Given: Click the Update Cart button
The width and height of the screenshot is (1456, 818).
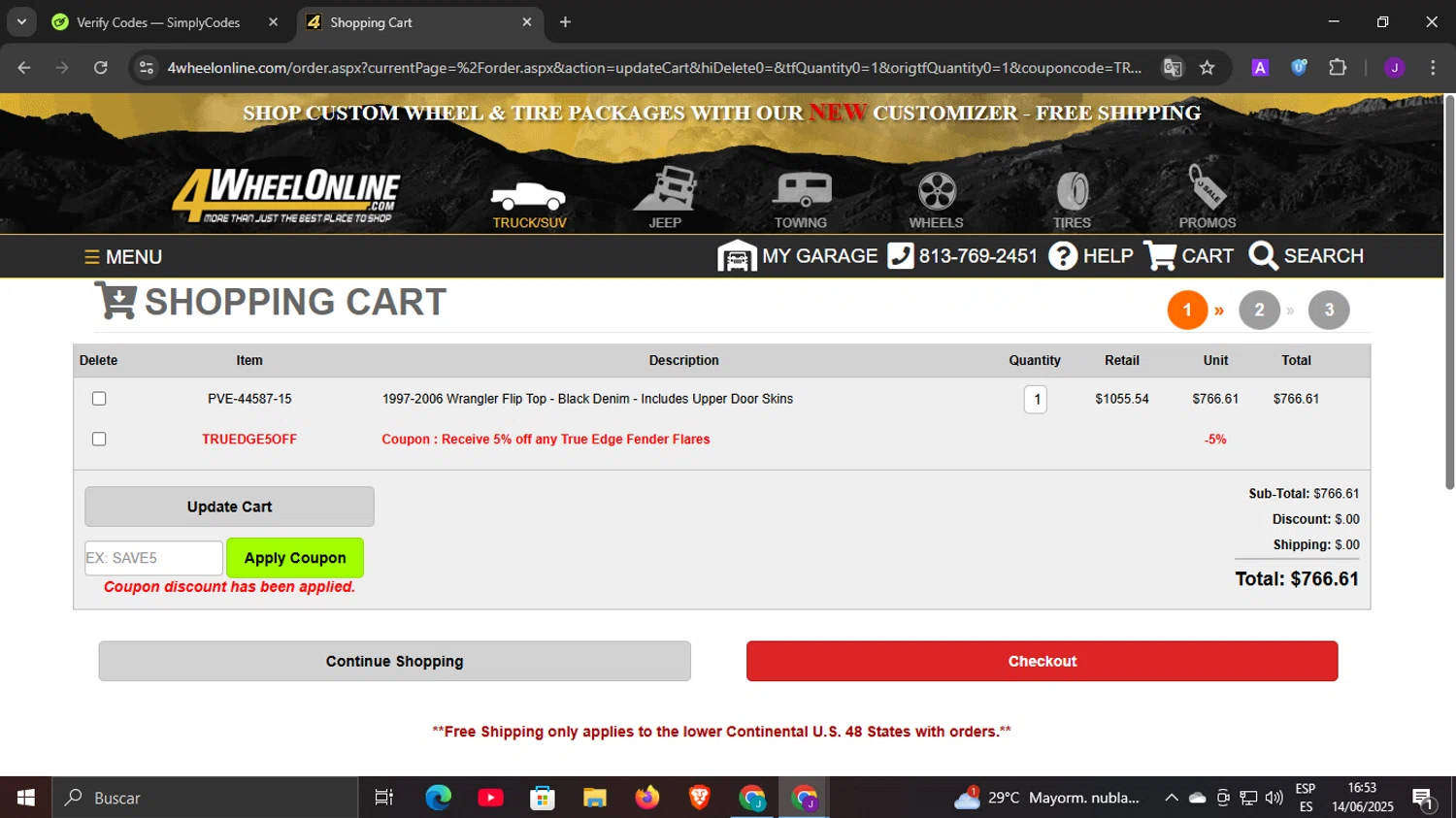Looking at the screenshot, I should coord(229,507).
